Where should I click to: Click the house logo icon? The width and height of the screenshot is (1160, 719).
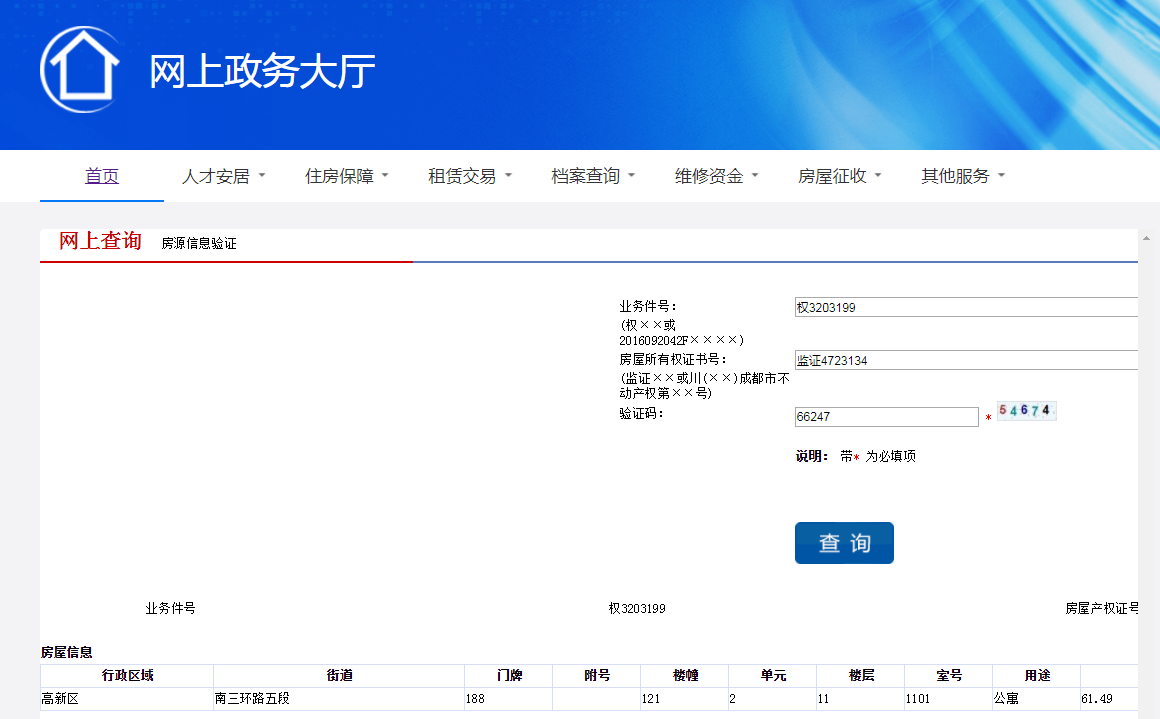click(x=80, y=69)
